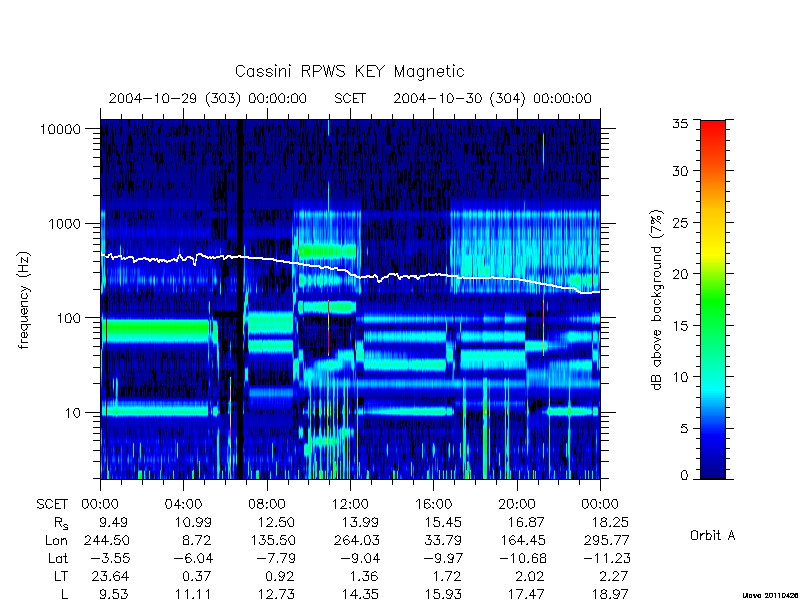The width and height of the screenshot is (800, 600).
Task: Click the Lon value "33.79"
Action: pos(441,540)
